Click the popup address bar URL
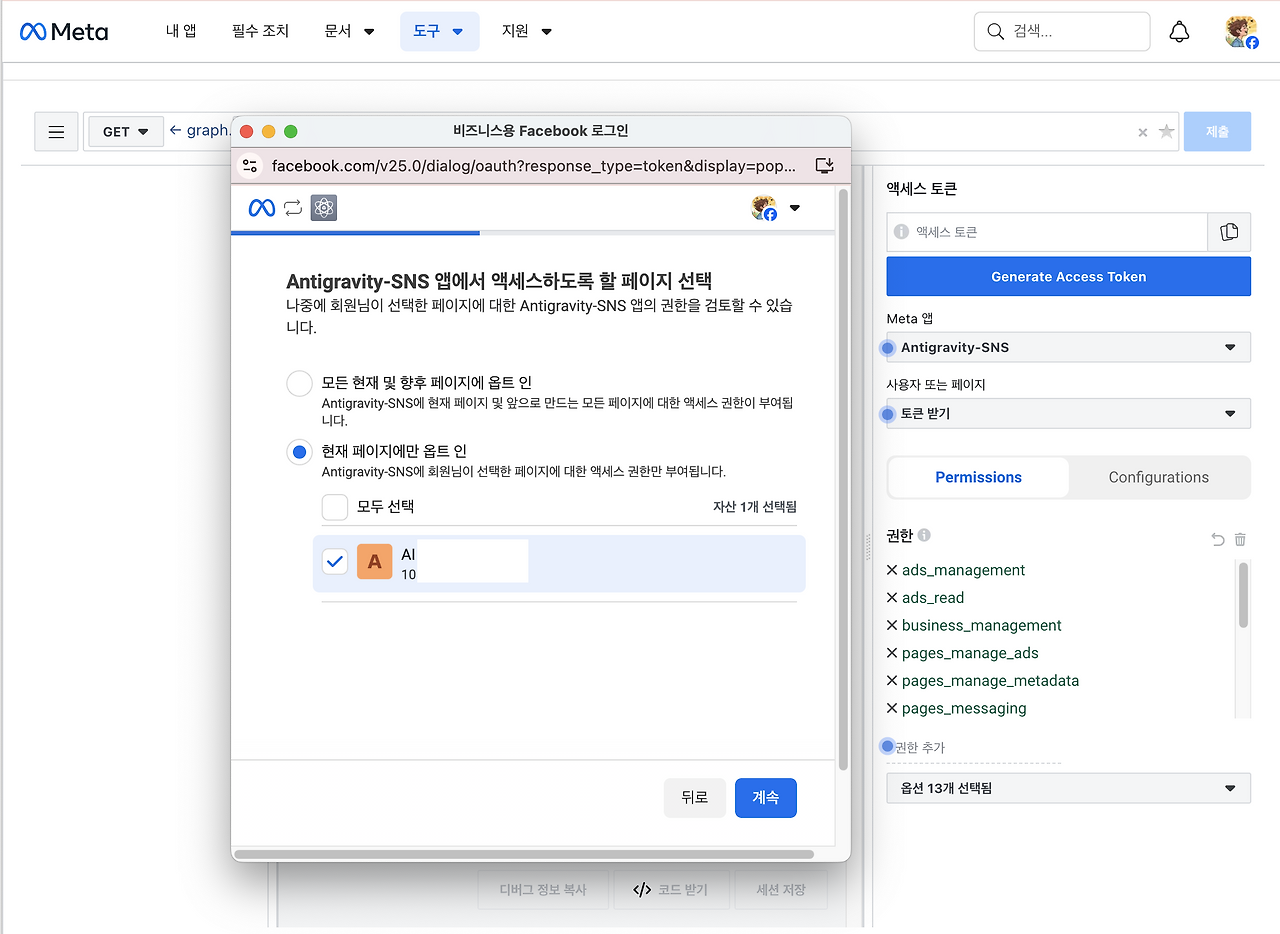The image size is (1280, 934). click(534, 166)
